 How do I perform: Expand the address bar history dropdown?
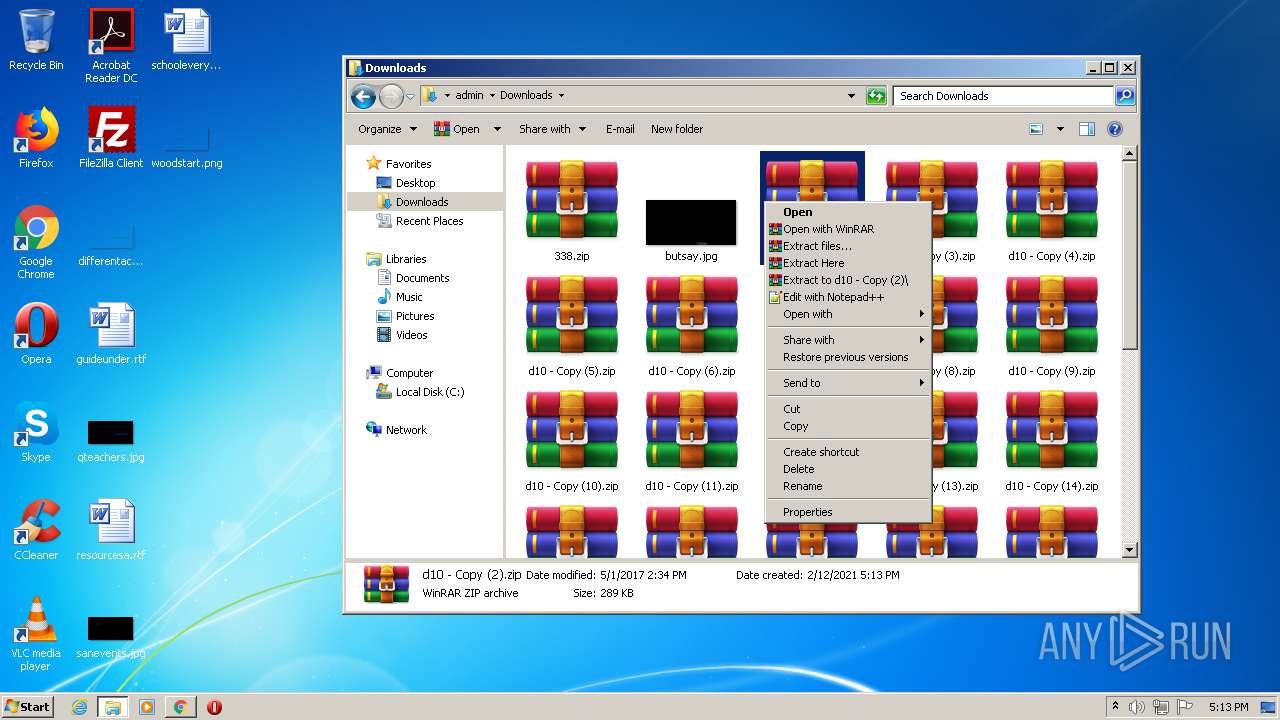[851, 96]
